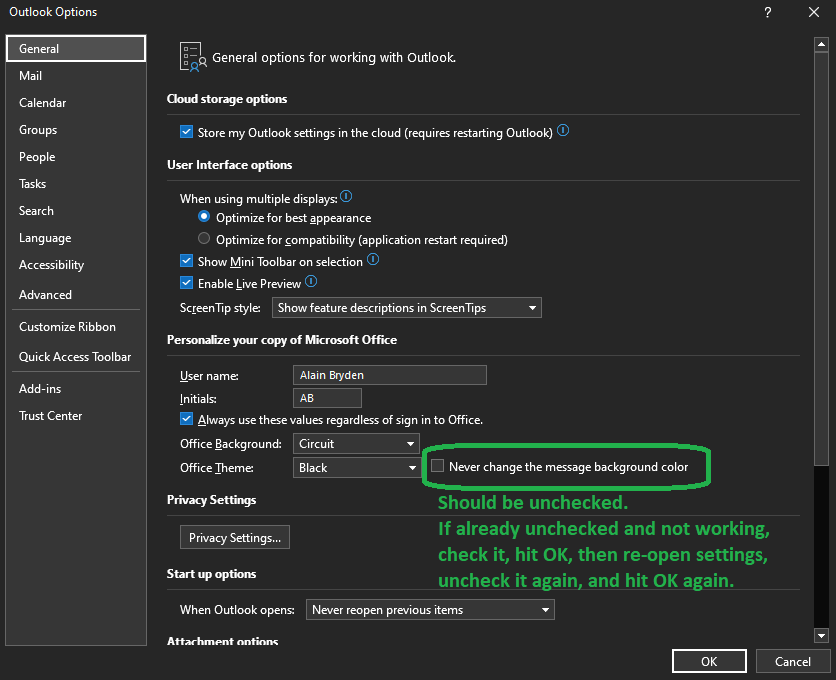
Task: Open Accessibility options category
Action: pyautogui.click(x=76, y=265)
